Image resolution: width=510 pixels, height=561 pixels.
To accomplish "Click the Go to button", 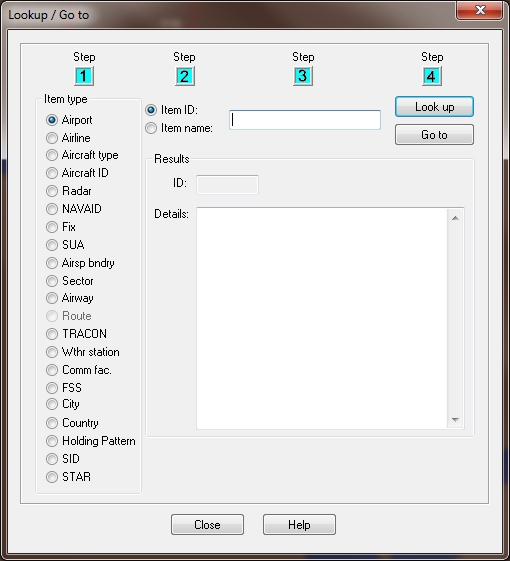I will (x=434, y=135).
